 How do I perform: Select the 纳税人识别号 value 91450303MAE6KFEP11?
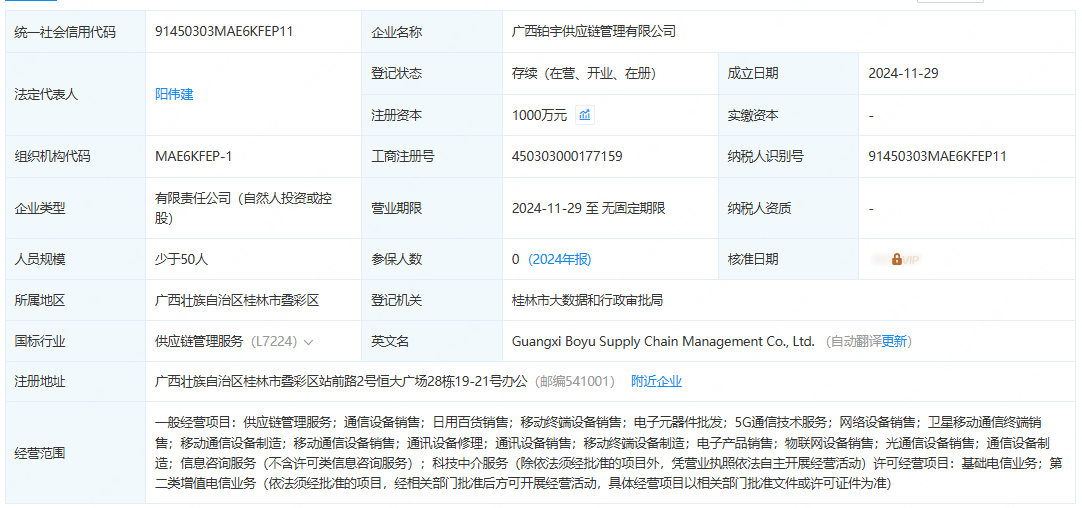point(937,157)
